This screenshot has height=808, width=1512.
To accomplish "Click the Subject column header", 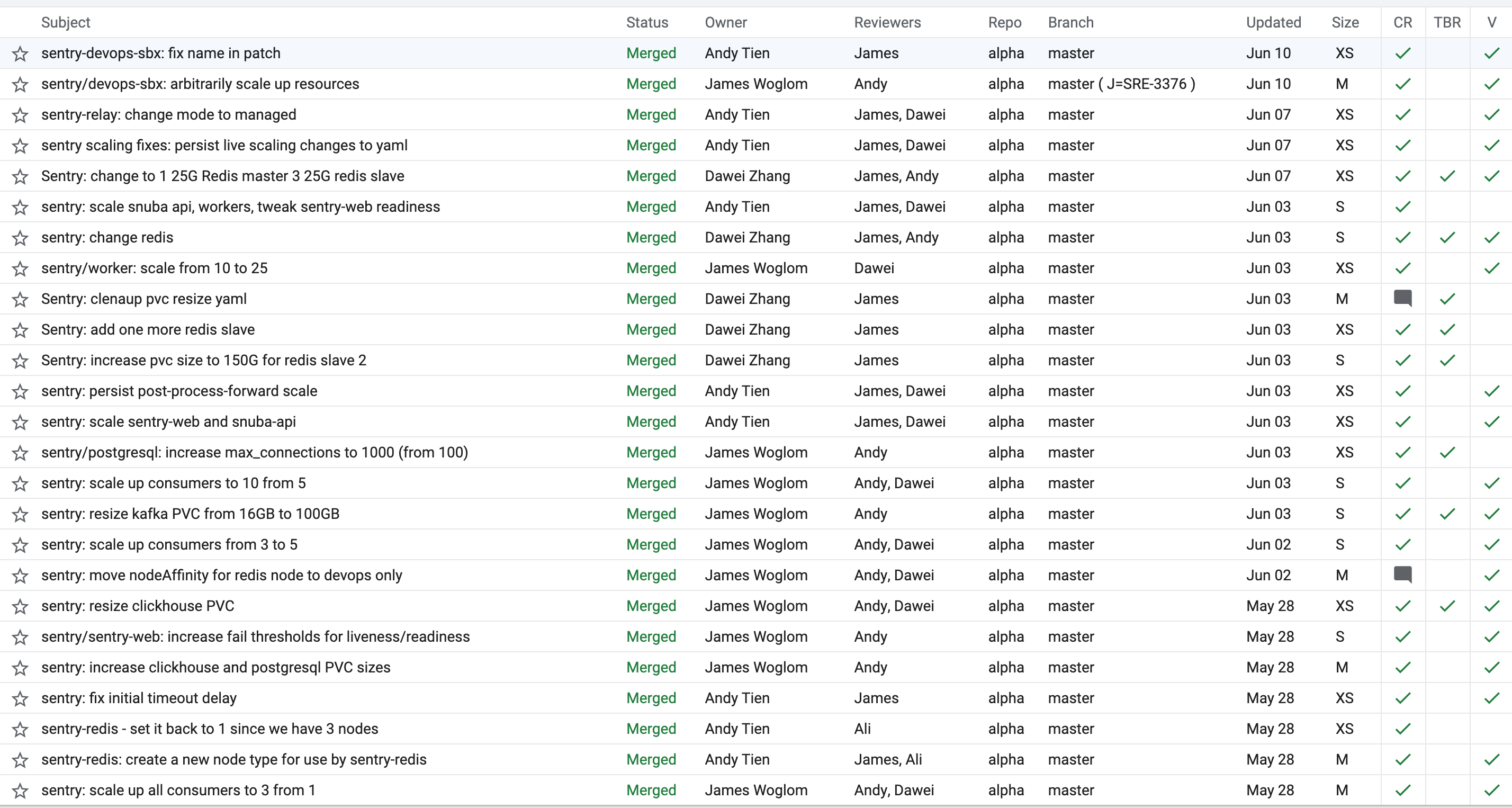I will tap(65, 22).
